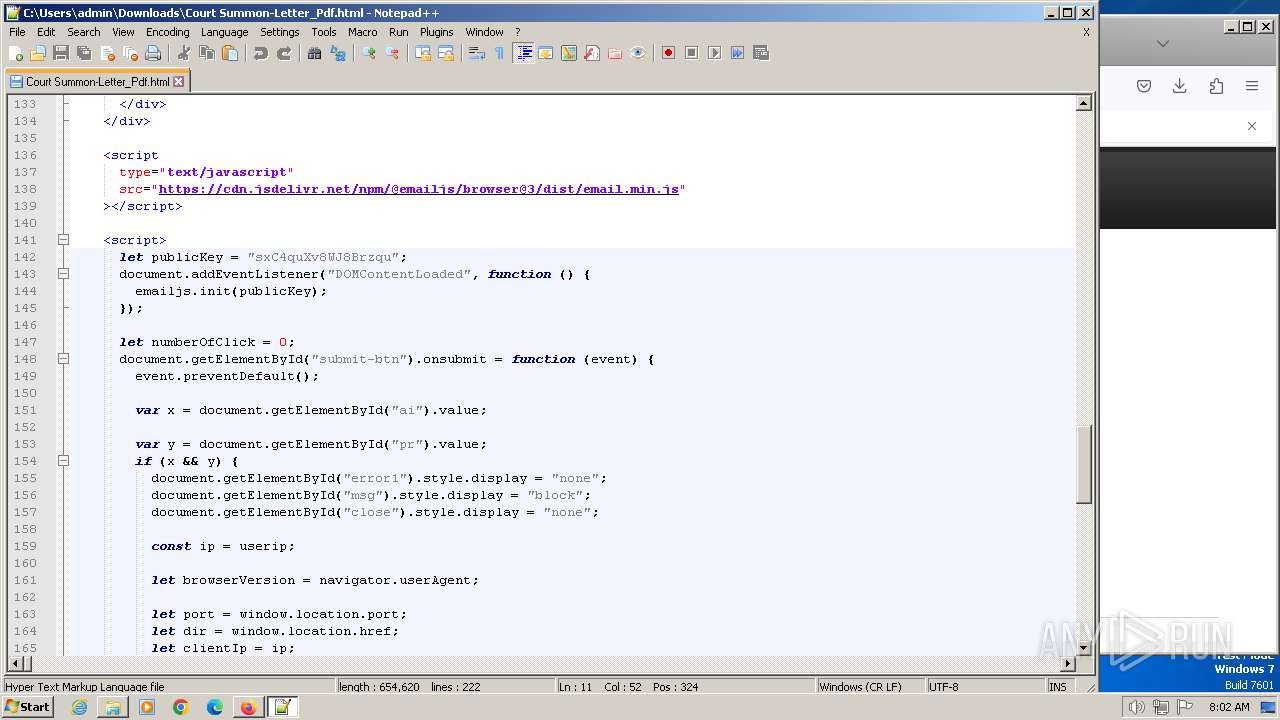Switch to Firefox on the taskbar
Image resolution: width=1280 pixels, height=720 pixels.
tap(248, 707)
